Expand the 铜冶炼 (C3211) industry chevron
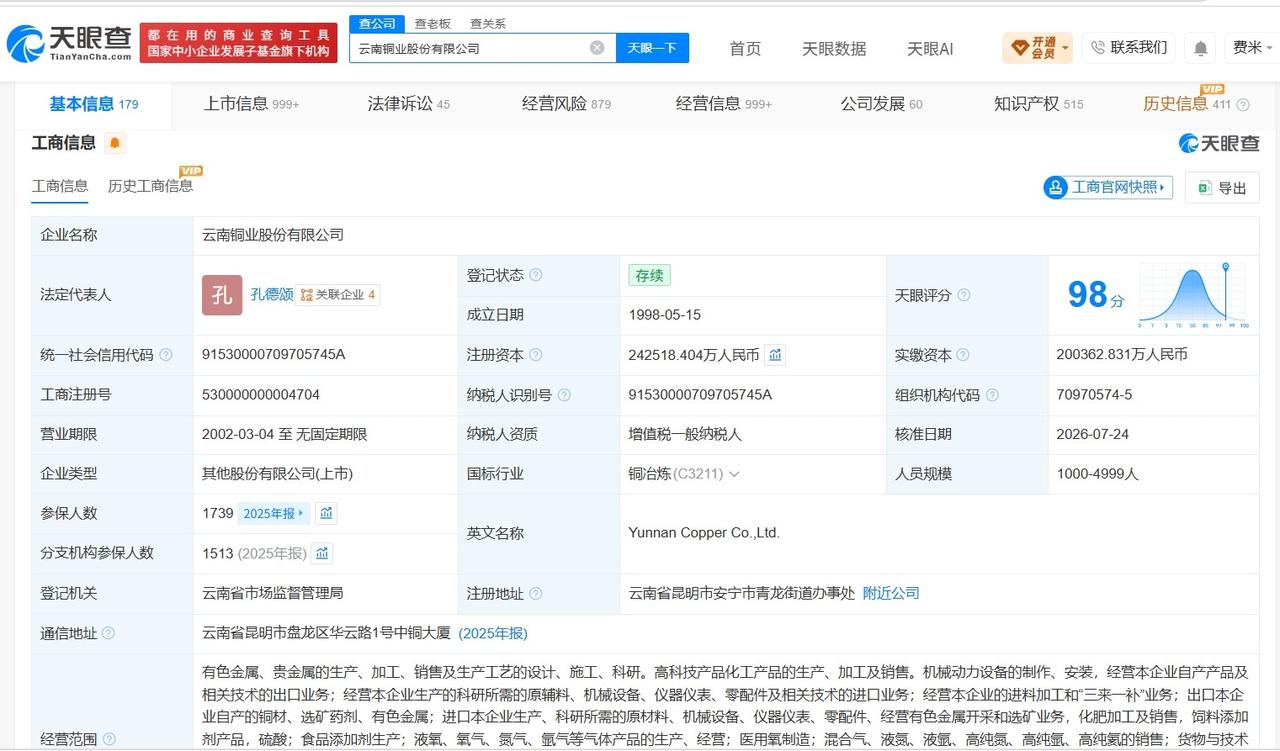 (x=734, y=474)
